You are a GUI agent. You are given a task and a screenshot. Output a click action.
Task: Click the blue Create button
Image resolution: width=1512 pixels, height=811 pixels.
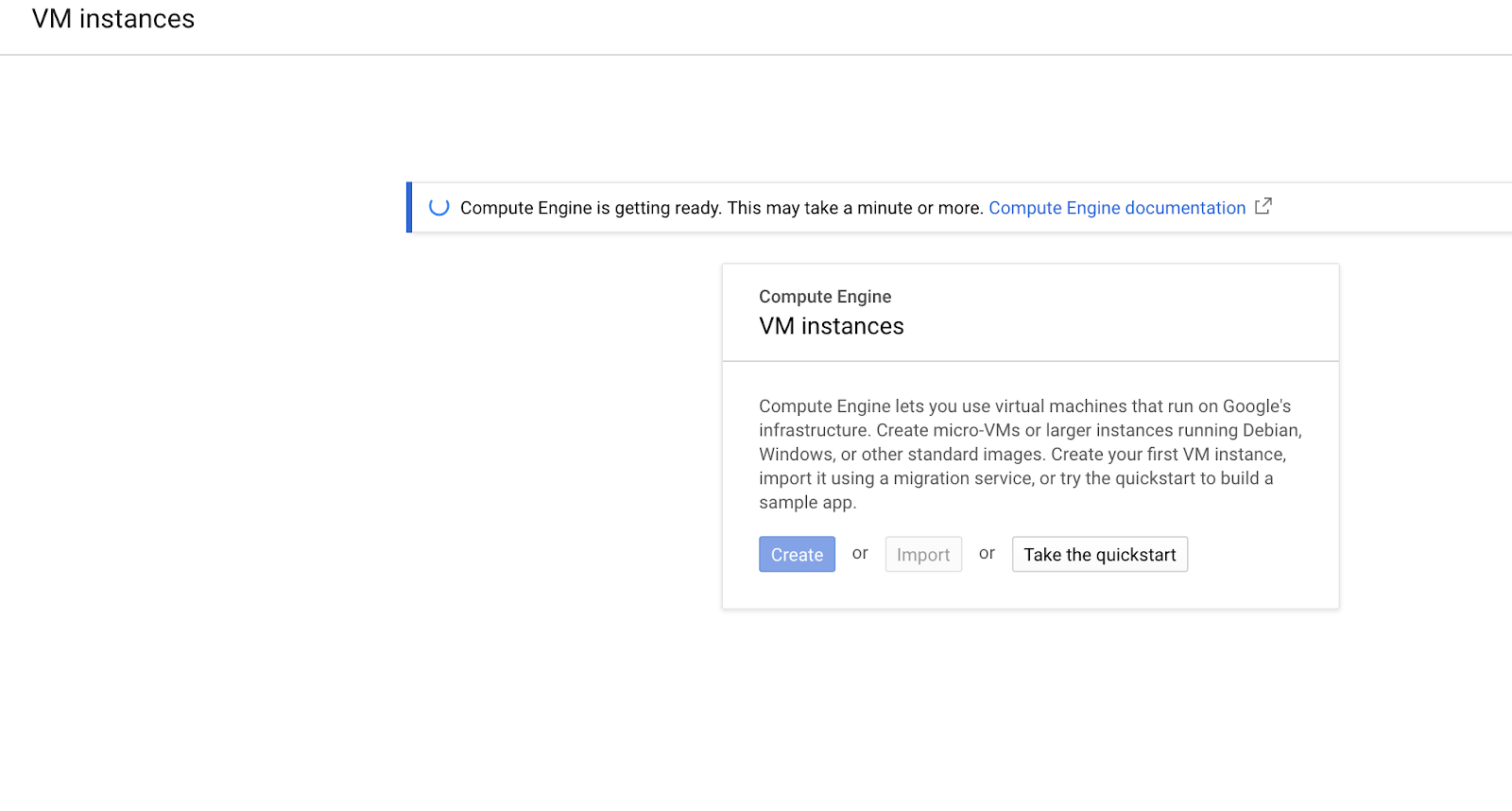click(797, 555)
